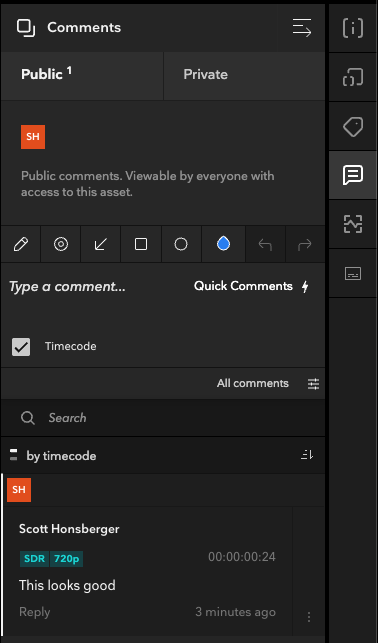Select the pencil freehand drawing tool
Viewport: 378px width, 643px height.
[20, 244]
